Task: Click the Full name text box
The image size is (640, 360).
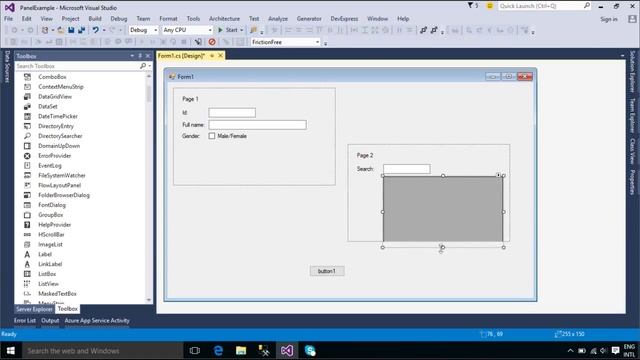Action: pos(257,125)
